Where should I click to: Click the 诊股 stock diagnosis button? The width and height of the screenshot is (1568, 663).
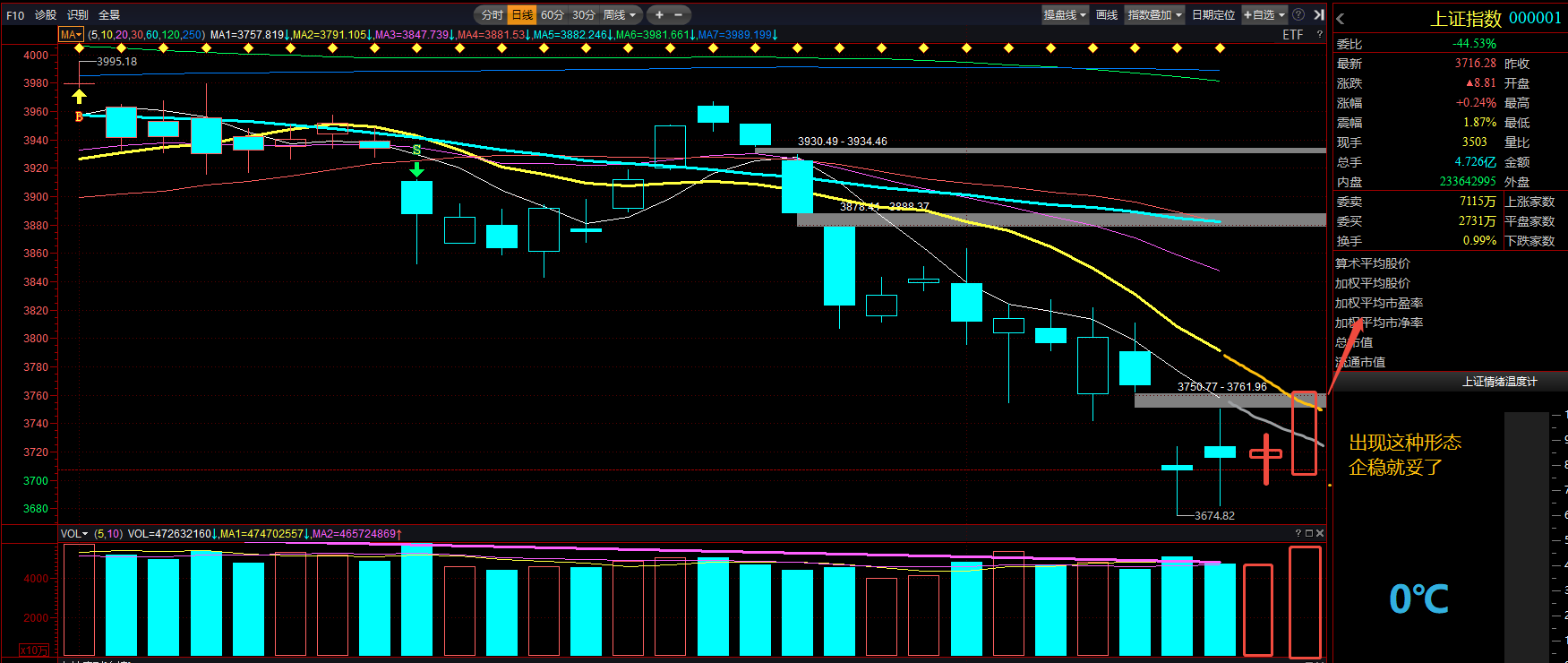46,14
